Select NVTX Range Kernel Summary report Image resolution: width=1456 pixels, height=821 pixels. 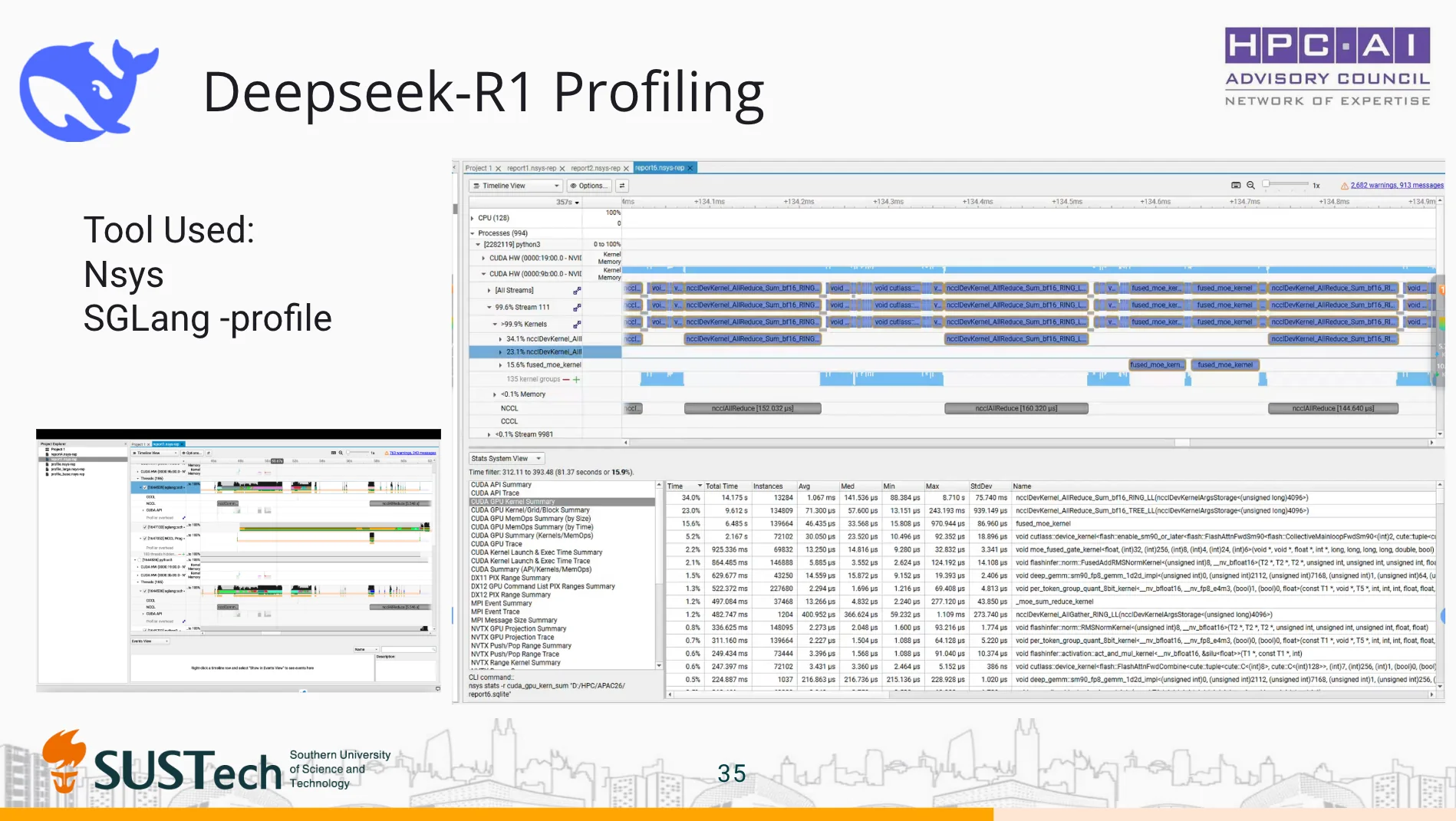click(516, 663)
